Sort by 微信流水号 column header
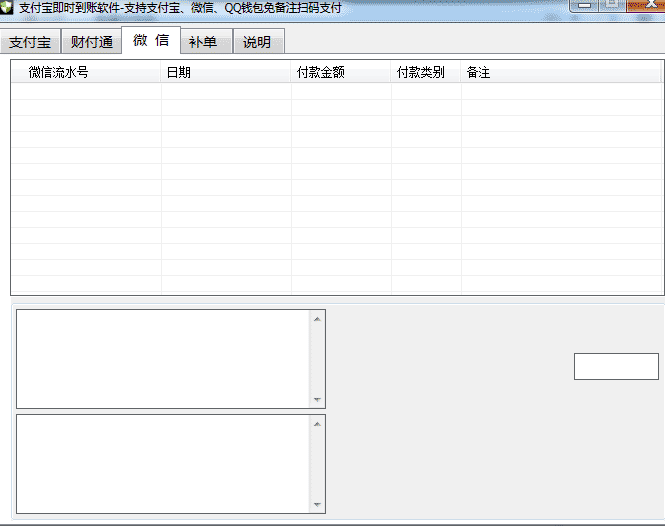665x526 pixels. (x=86, y=72)
